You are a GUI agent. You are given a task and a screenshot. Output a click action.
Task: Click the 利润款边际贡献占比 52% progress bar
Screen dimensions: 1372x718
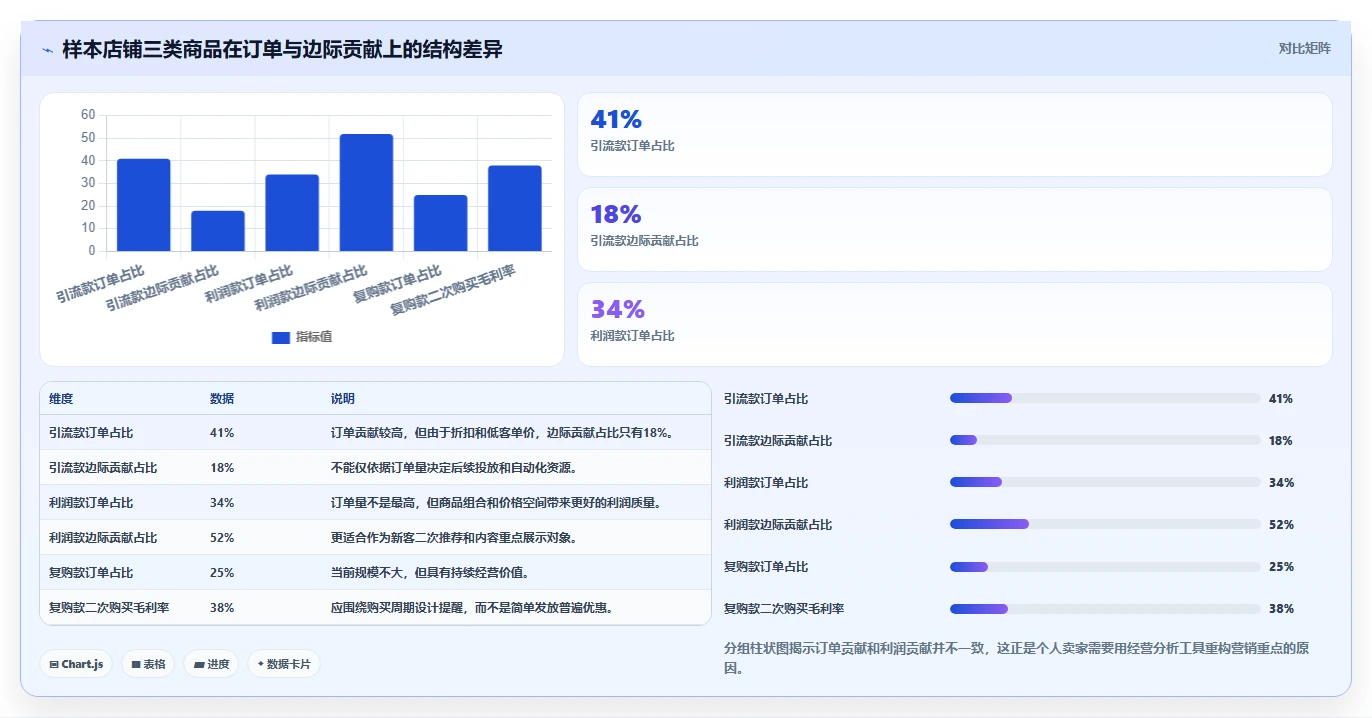(1105, 524)
